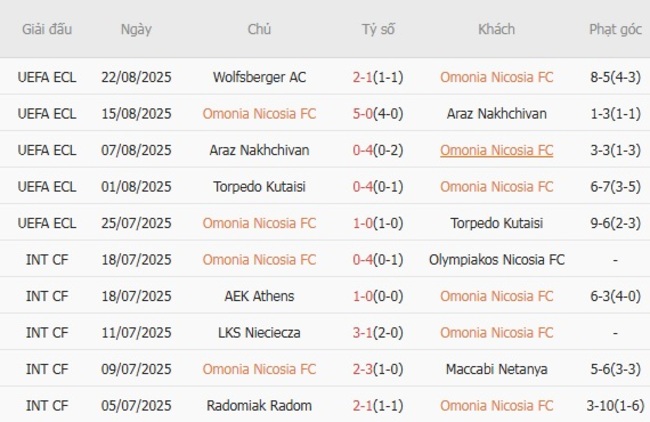The image size is (650, 422).
Task: Select the 22/08/2025 date cell
Action: 136,77
